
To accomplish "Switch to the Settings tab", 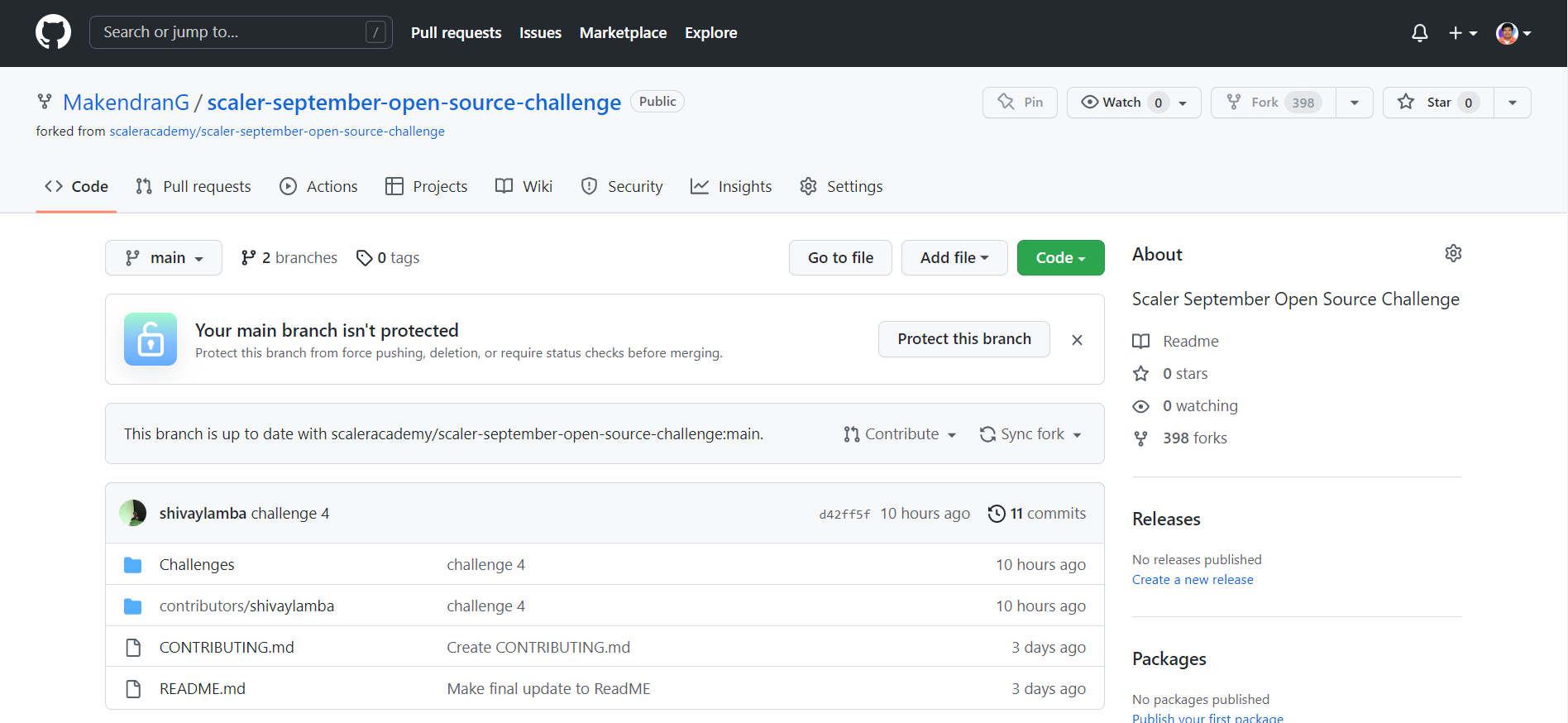I will (841, 186).
